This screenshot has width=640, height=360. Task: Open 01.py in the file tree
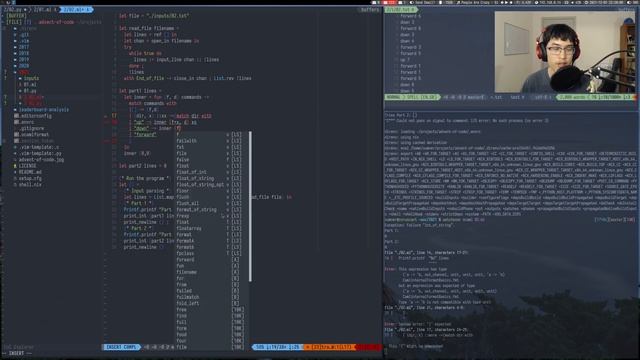pos(30,91)
